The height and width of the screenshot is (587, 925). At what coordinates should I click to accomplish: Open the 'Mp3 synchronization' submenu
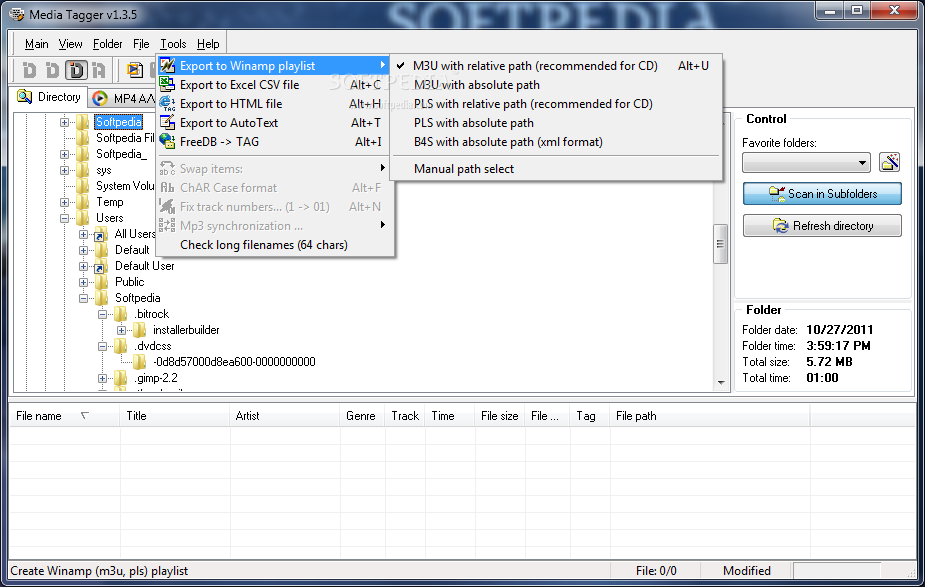pyautogui.click(x=273, y=226)
